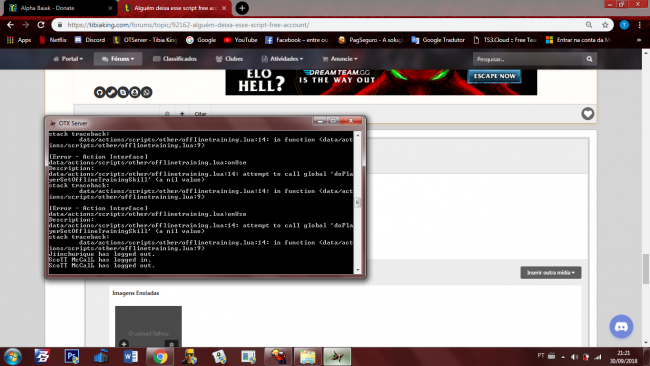
Task: Open Photoshop from the taskbar
Action: [72, 356]
